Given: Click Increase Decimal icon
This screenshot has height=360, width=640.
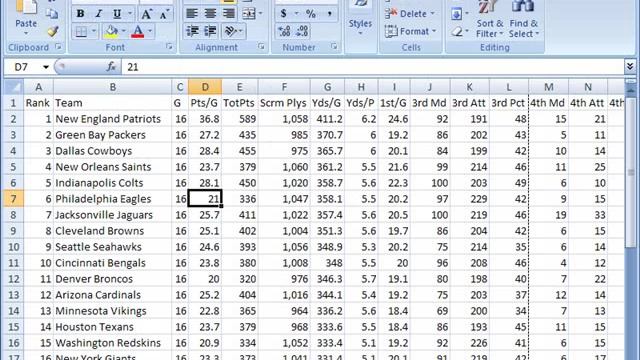Looking at the screenshot, I should pyautogui.click(x=284, y=31).
